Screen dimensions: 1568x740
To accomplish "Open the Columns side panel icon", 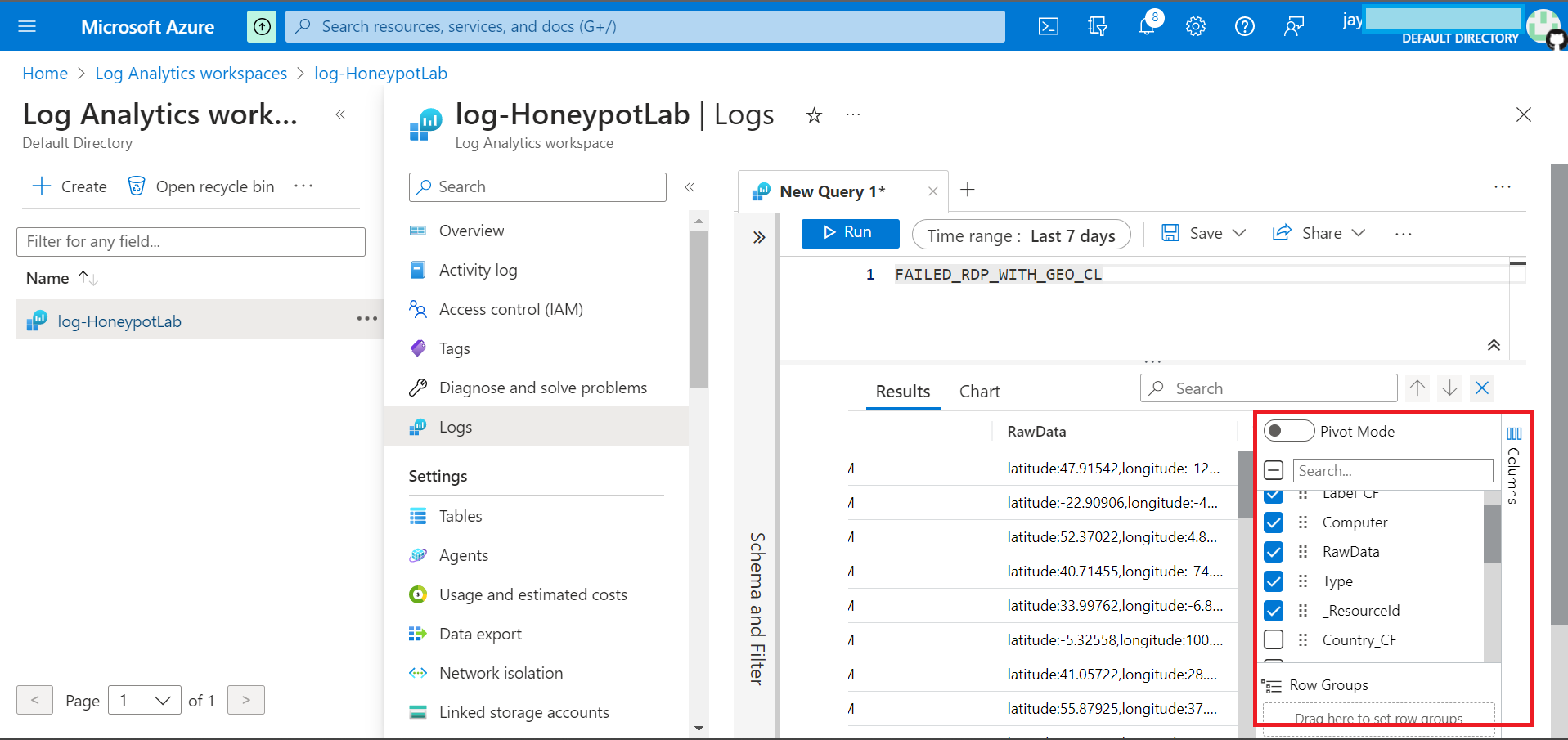I will (x=1514, y=433).
